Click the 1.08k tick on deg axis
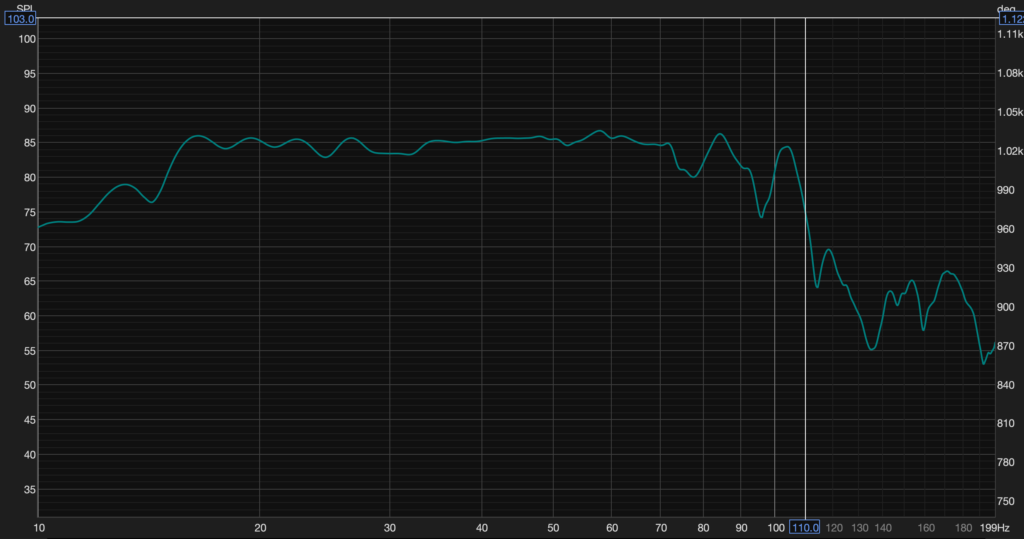The height and width of the screenshot is (539, 1024). [1010, 73]
